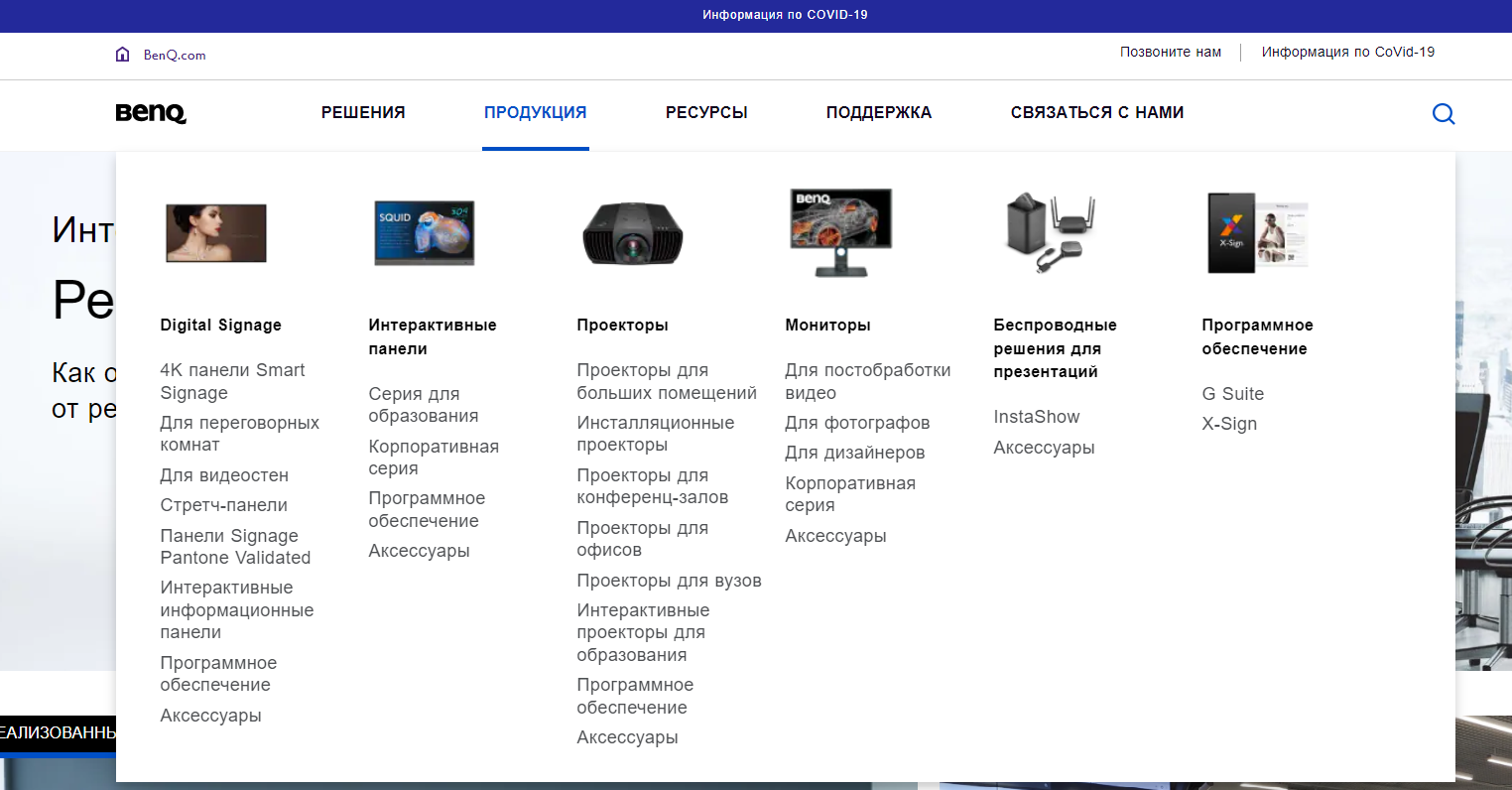Open the РЕСУРСЫ menu
The image size is (1512, 790).
click(x=706, y=113)
